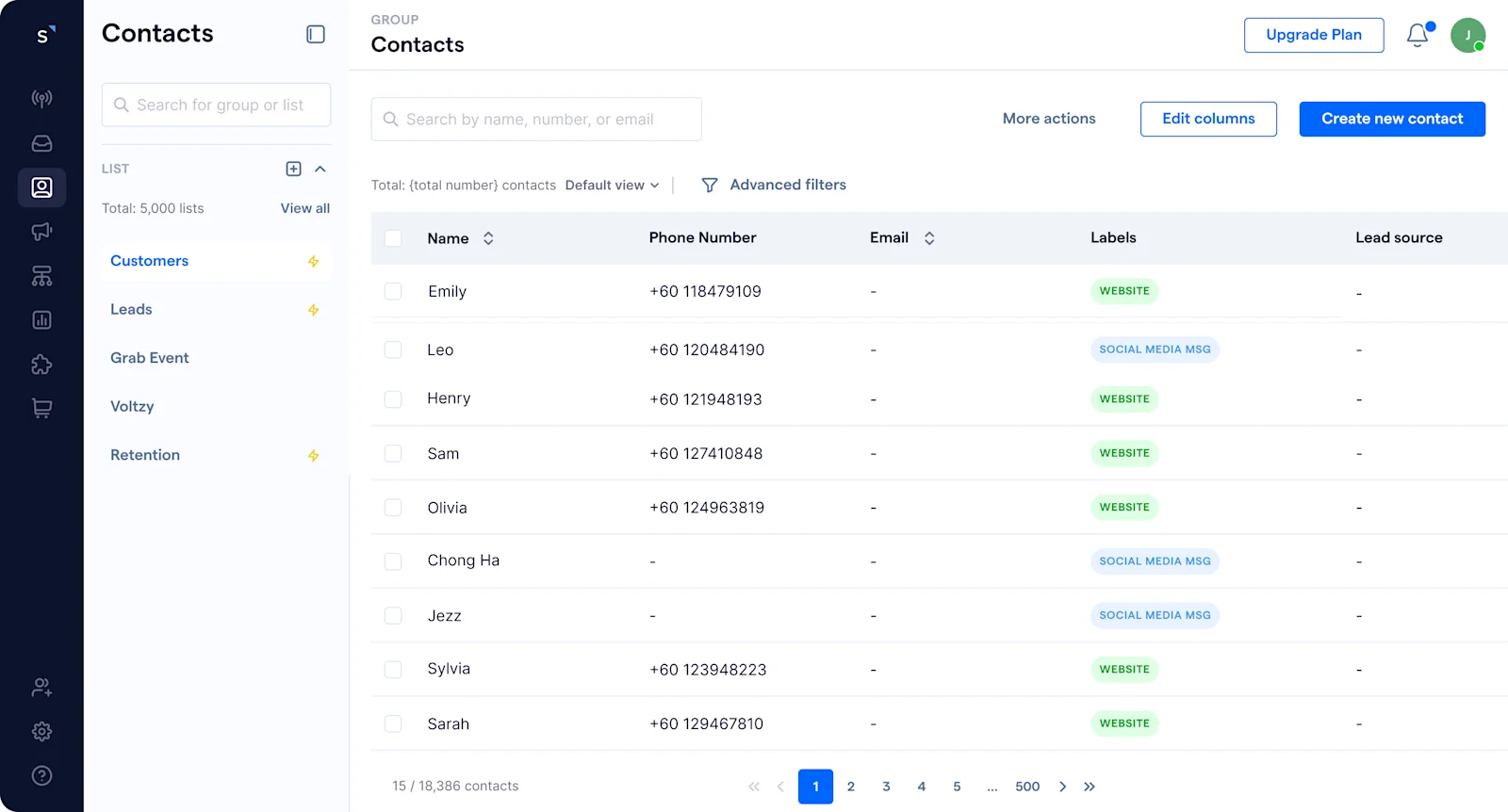Check the box for Leo
Viewport: 1508px width, 812px height.
click(393, 350)
